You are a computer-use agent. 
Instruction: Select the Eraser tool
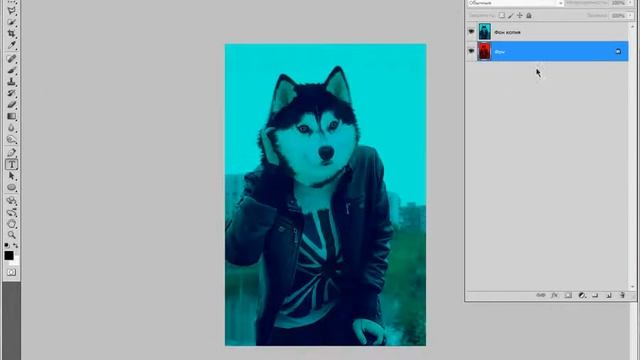pyautogui.click(x=11, y=105)
